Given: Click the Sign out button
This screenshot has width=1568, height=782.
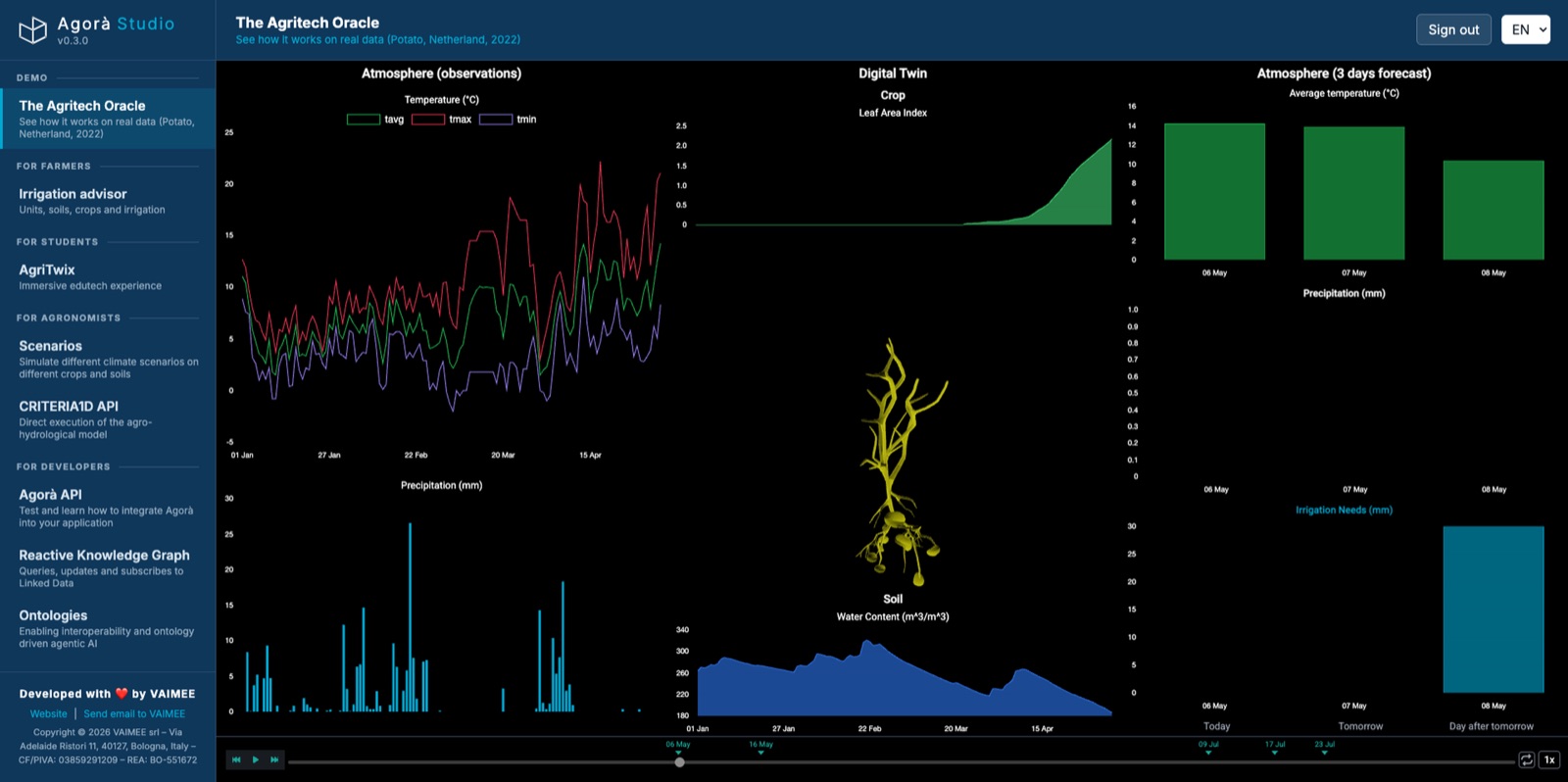Looking at the screenshot, I should 1453,29.
